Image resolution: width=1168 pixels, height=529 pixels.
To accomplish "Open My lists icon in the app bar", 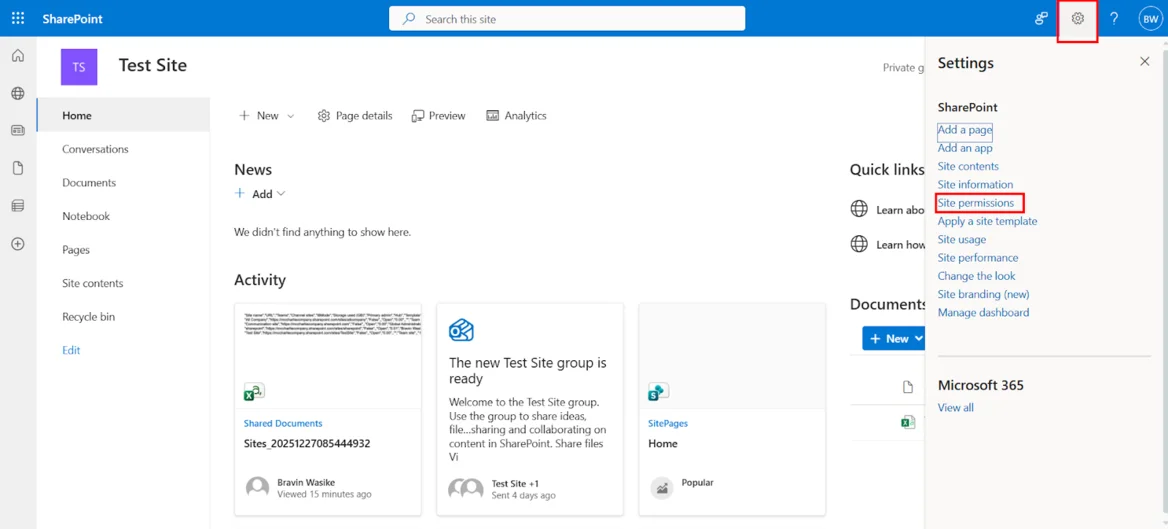I will [x=18, y=206].
